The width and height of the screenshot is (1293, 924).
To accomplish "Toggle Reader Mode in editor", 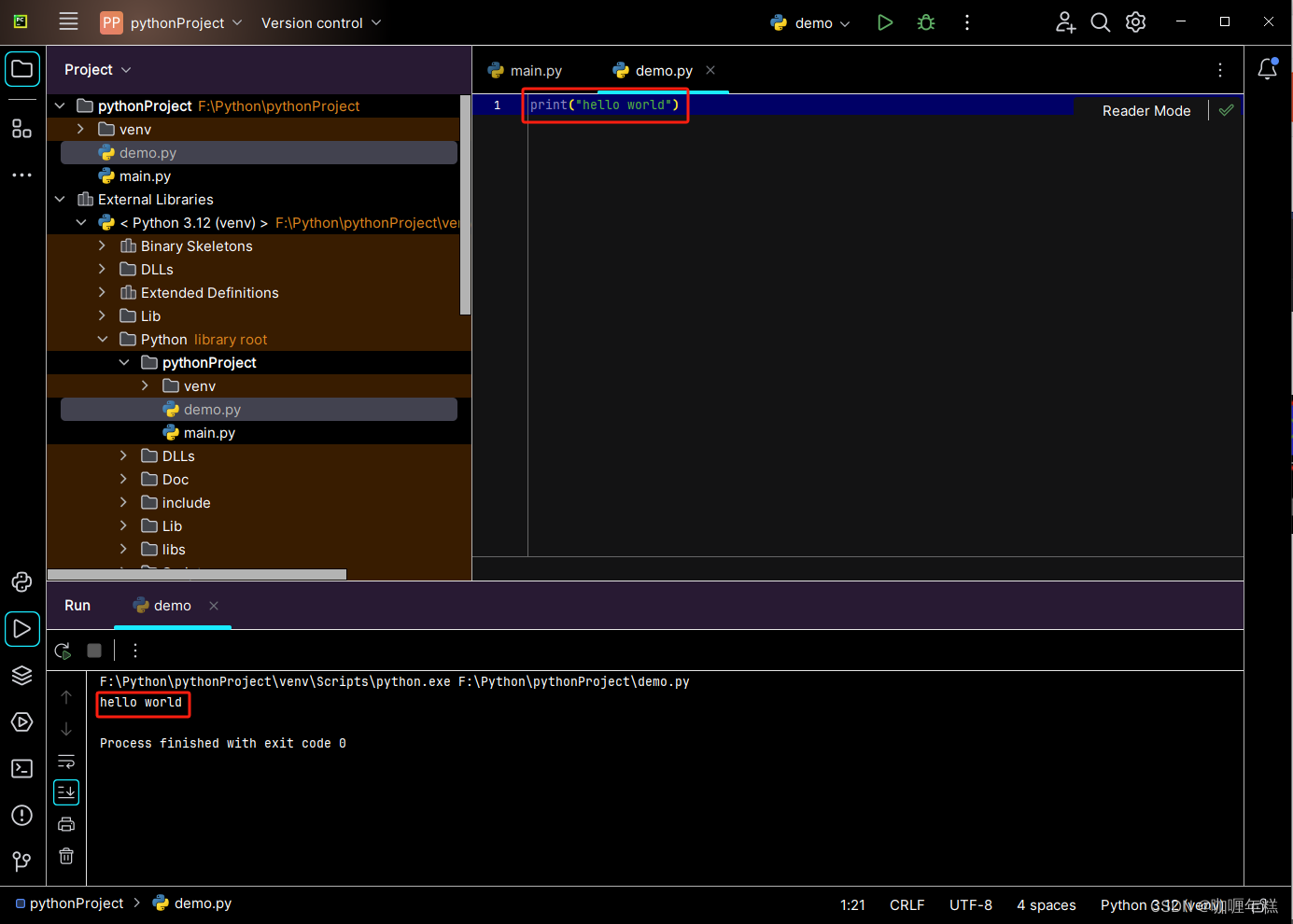I will tap(1146, 110).
